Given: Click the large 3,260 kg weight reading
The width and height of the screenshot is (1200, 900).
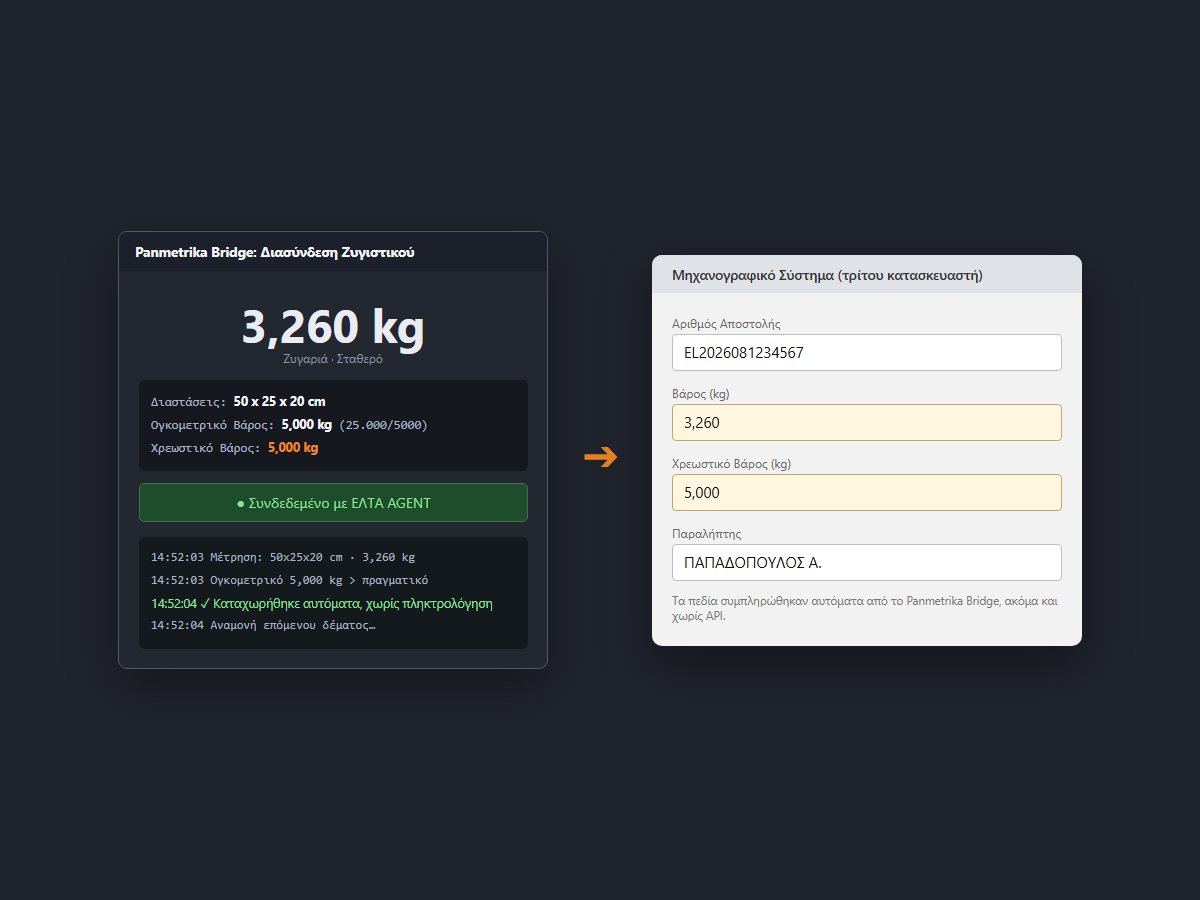Looking at the screenshot, I should 333,327.
